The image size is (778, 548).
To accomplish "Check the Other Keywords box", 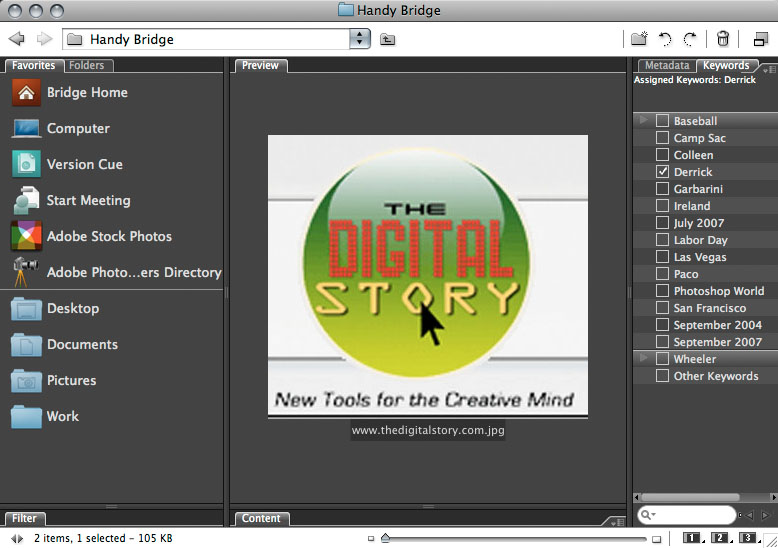I will pos(662,376).
